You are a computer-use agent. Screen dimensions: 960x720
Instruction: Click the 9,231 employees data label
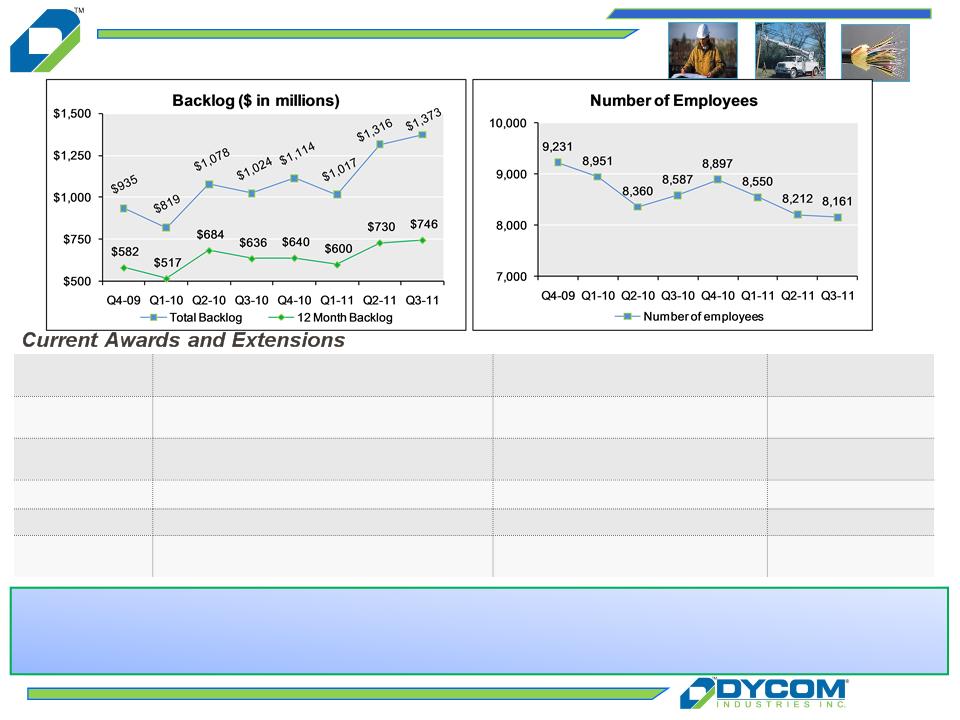click(x=557, y=146)
